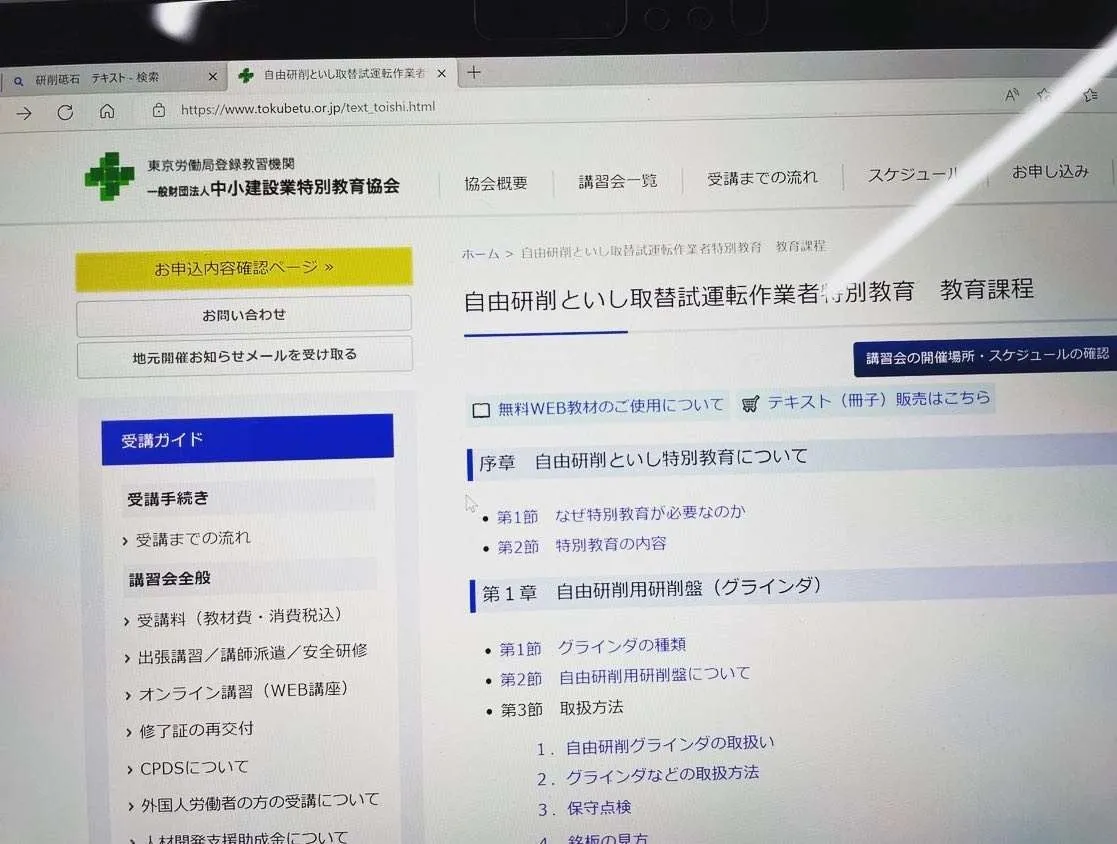The width and height of the screenshot is (1117, 844).
Task: Click the browser home icon
Action: pos(107,112)
